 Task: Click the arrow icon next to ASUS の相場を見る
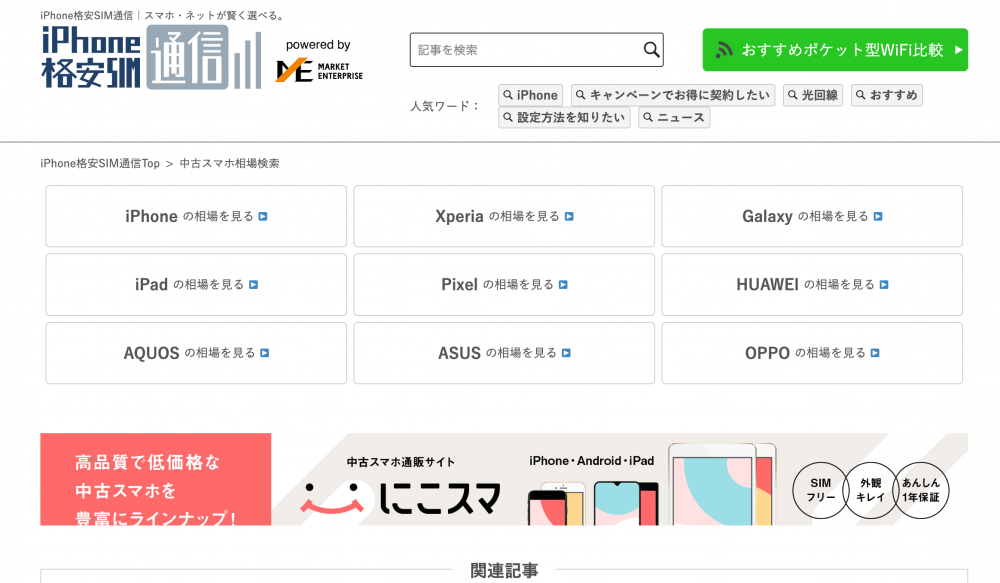[566, 353]
